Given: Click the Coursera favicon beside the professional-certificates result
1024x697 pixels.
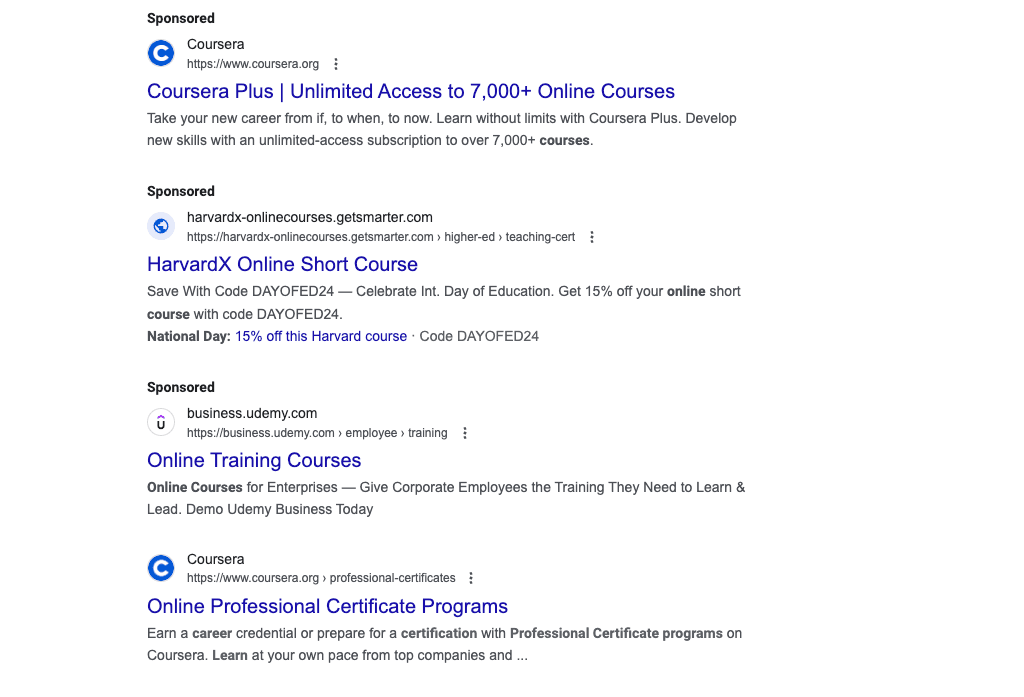Looking at the screenshot, I should (161, 567).
